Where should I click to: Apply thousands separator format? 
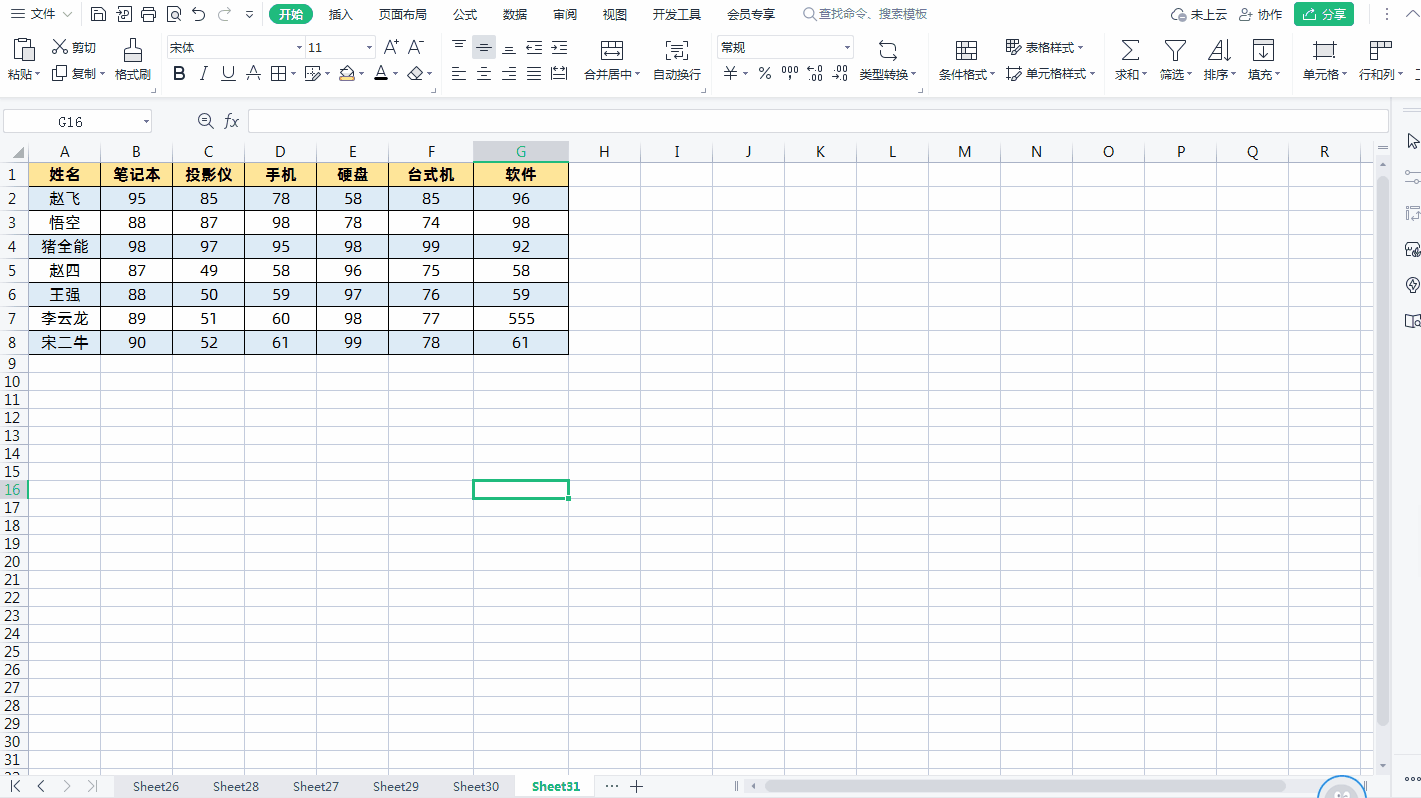click(790, 73)
